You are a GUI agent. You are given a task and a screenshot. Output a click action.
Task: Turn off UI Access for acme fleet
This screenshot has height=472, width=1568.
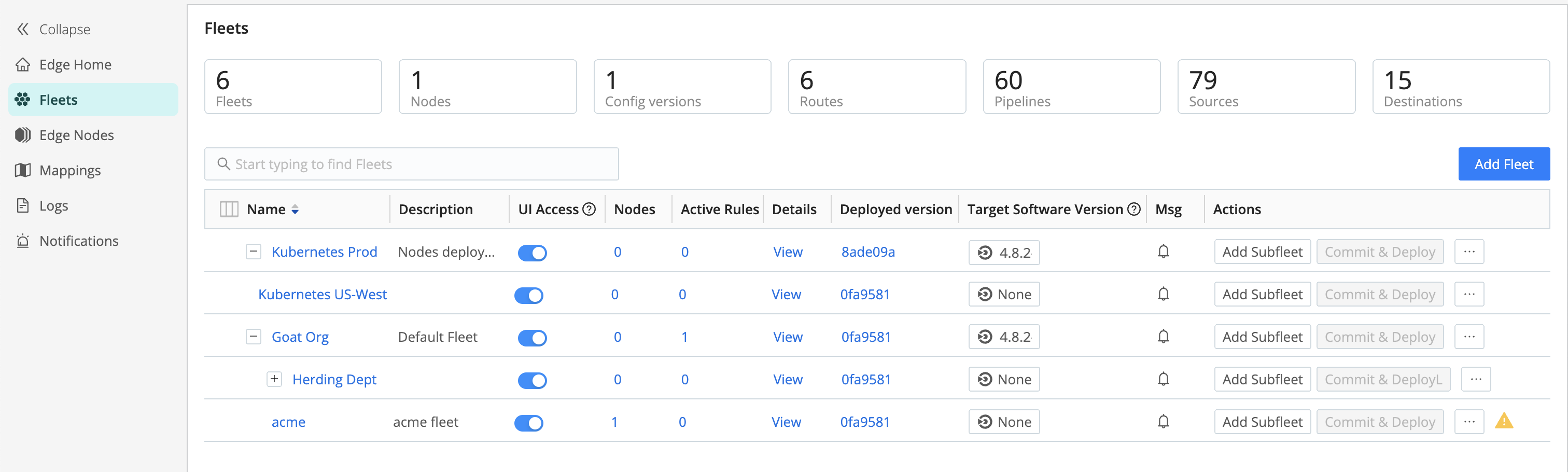(x=528, y=423)
